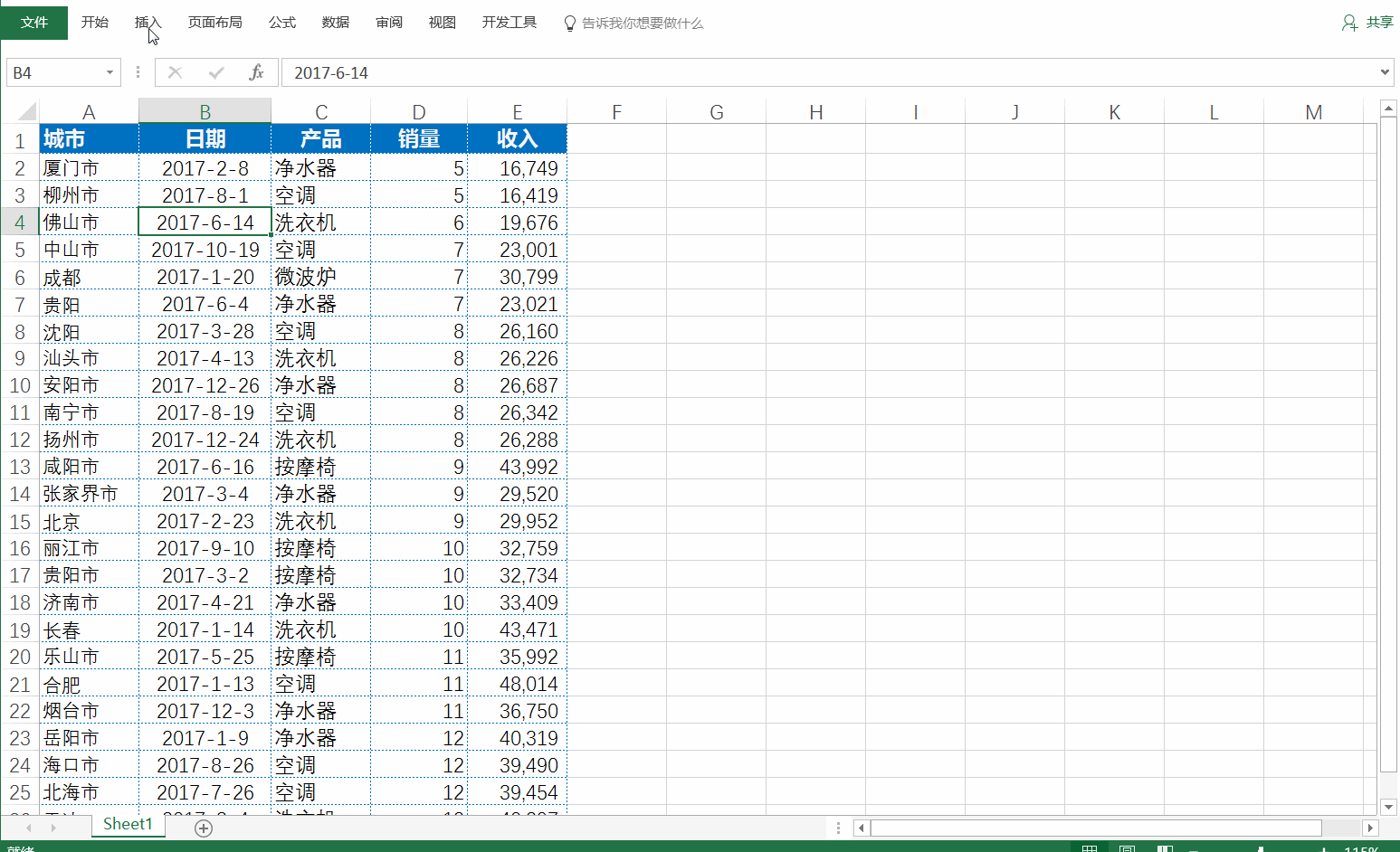Image resolution: width=1400 pixels, height=852 pixels.
Task: Click the cancel entry X icon
Action: [176, 72]
